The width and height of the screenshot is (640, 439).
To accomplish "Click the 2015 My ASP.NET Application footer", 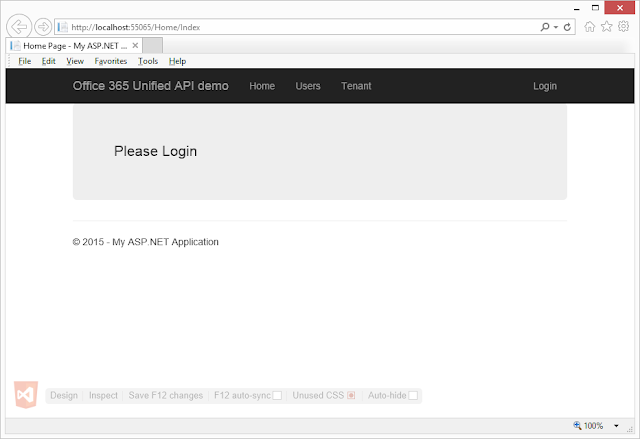I will (145, 242).
